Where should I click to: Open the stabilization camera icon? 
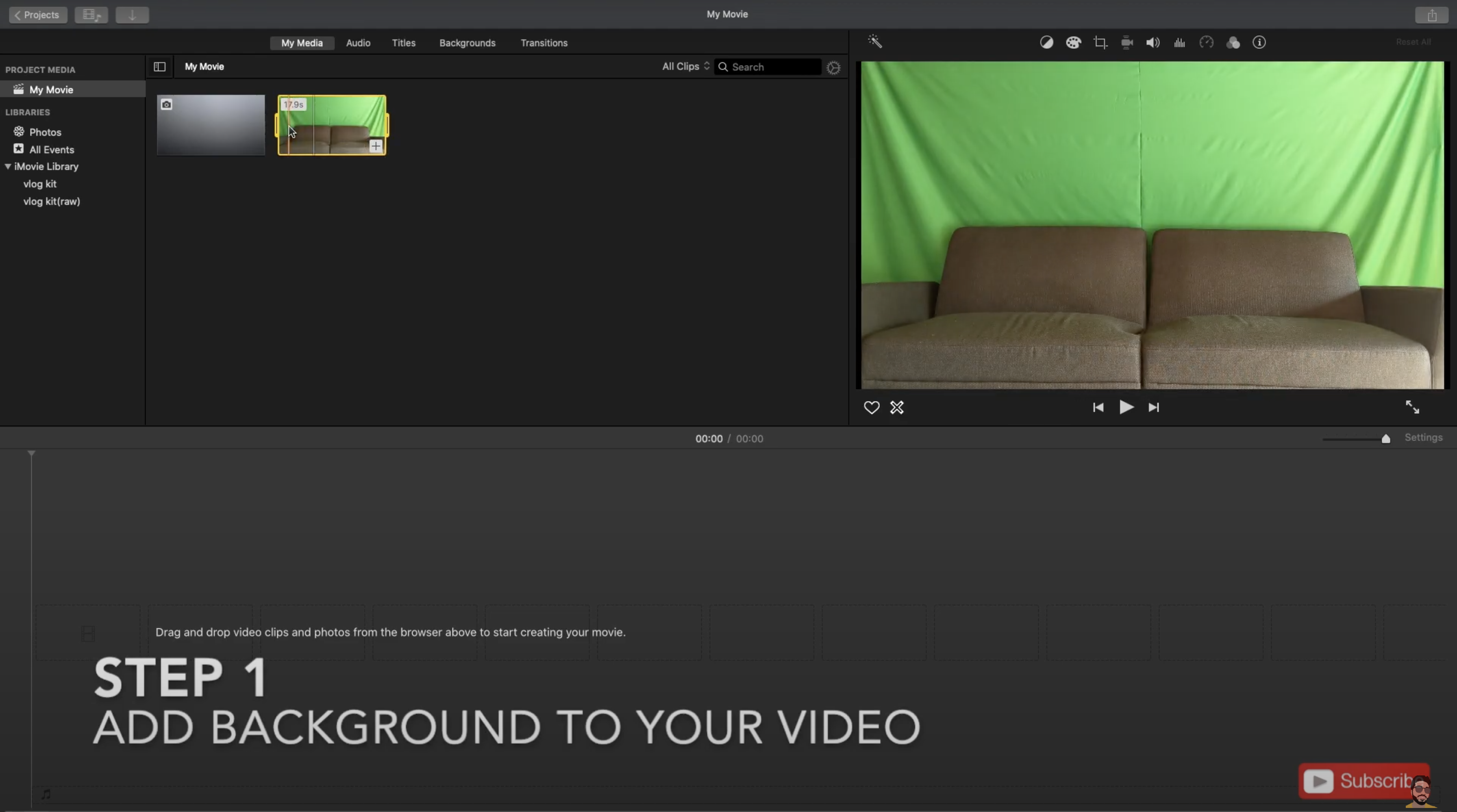[1126, 42]
